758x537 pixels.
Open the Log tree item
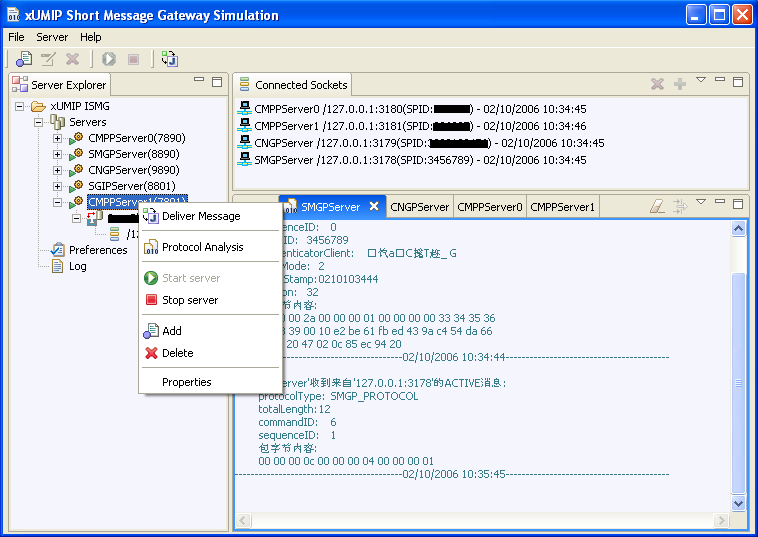point(77,266)
